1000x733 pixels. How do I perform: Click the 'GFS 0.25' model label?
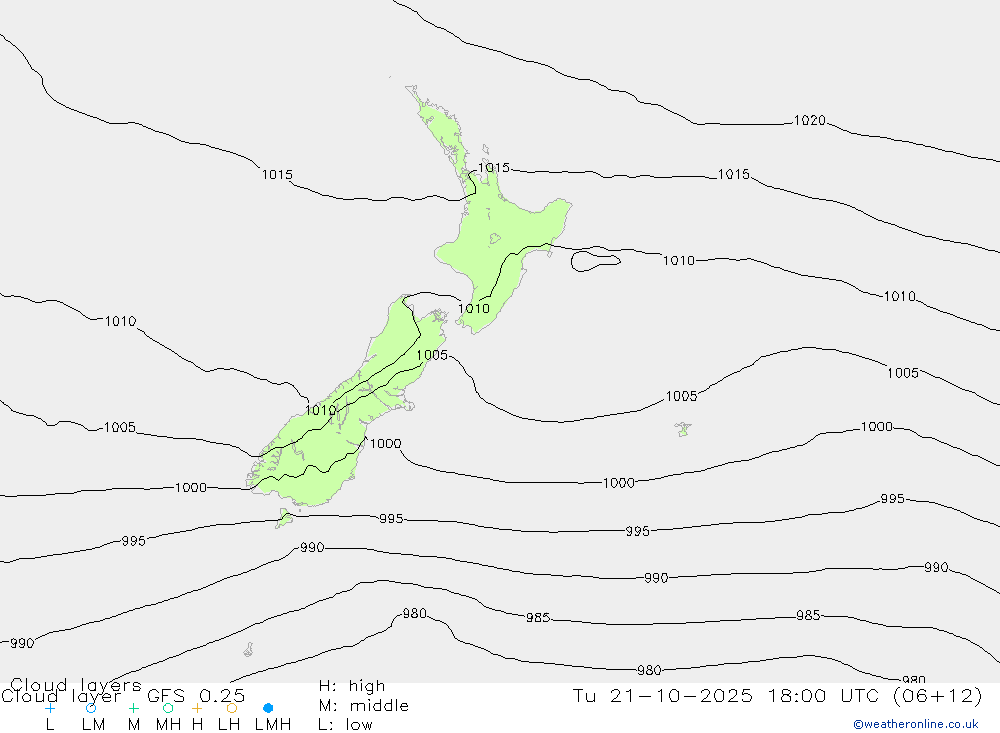(x=196, y=696)
